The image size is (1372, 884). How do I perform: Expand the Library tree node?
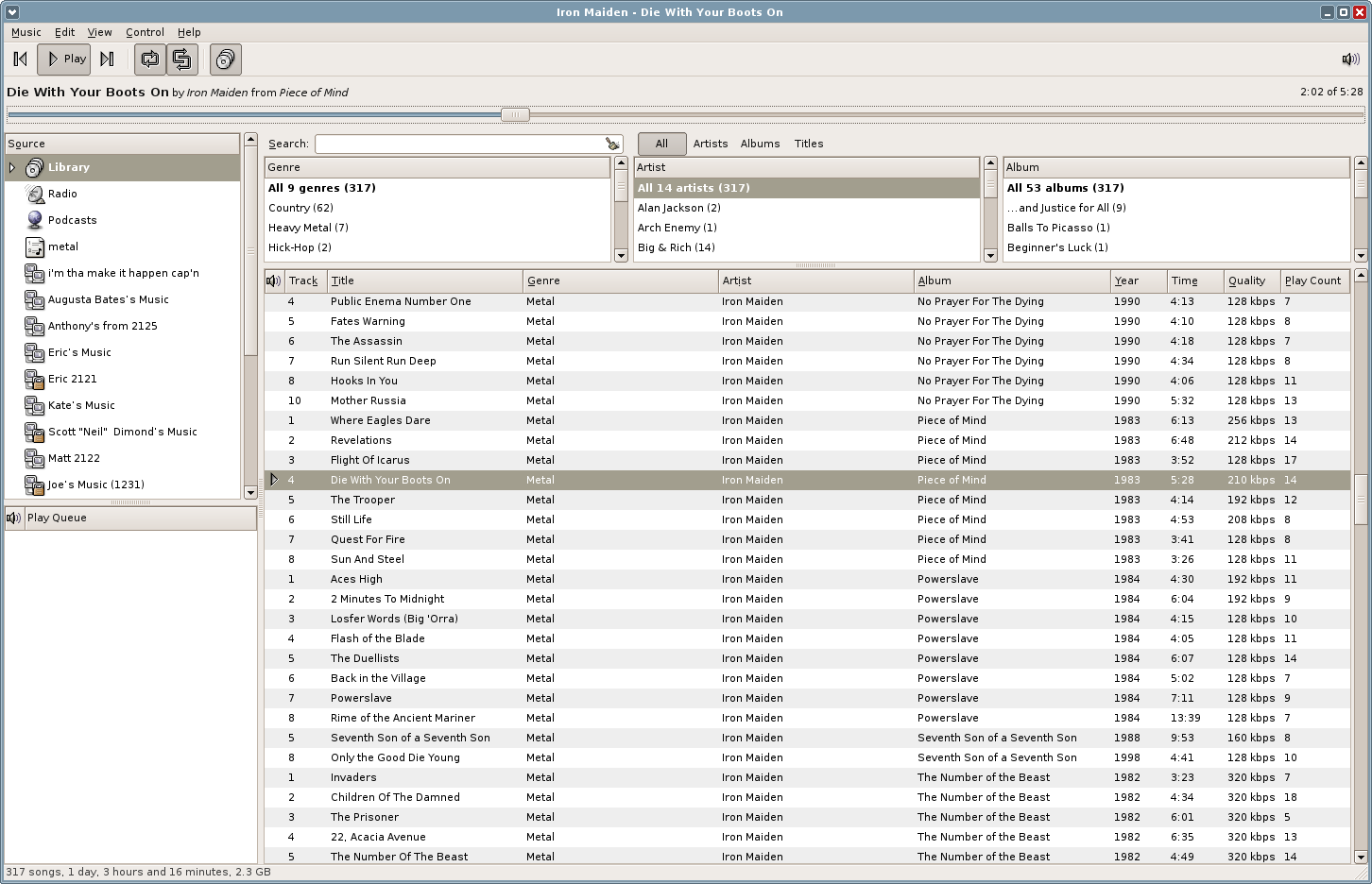(x=12, y=167)
